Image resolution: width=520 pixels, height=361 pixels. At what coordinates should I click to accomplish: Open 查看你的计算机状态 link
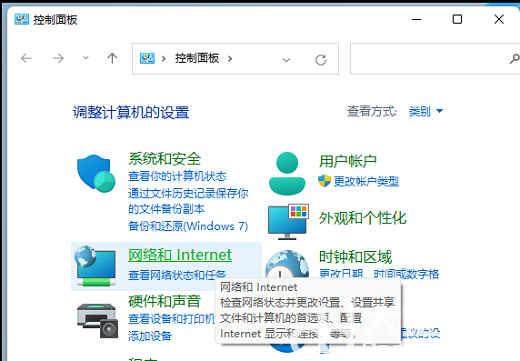click(x=177, y=176)
